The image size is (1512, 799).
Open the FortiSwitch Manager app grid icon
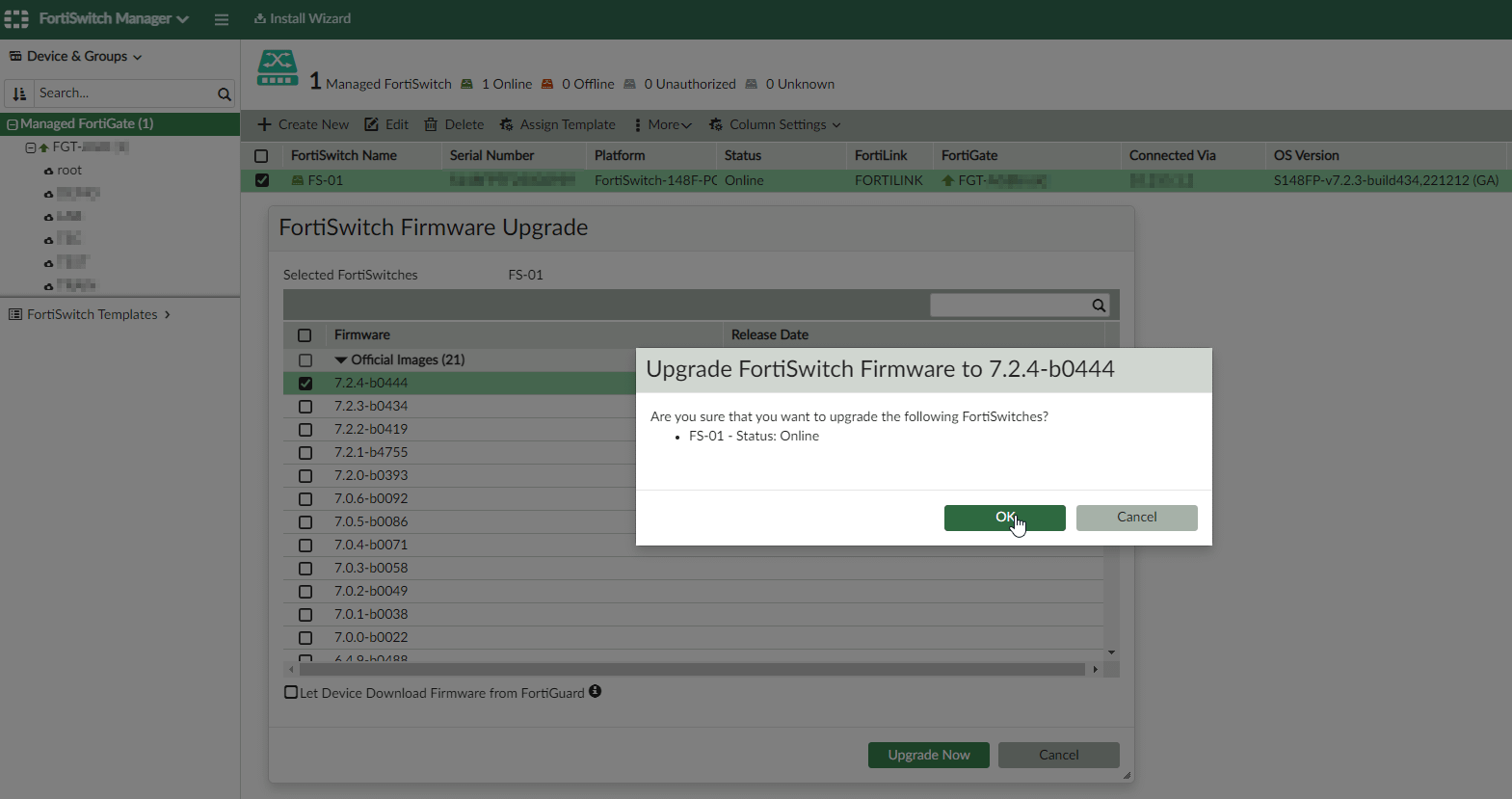click(16, 18)
